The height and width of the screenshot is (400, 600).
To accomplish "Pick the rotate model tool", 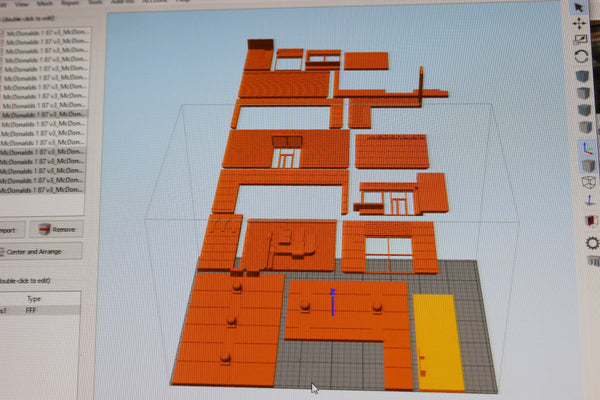I will [x=582, y=56].
